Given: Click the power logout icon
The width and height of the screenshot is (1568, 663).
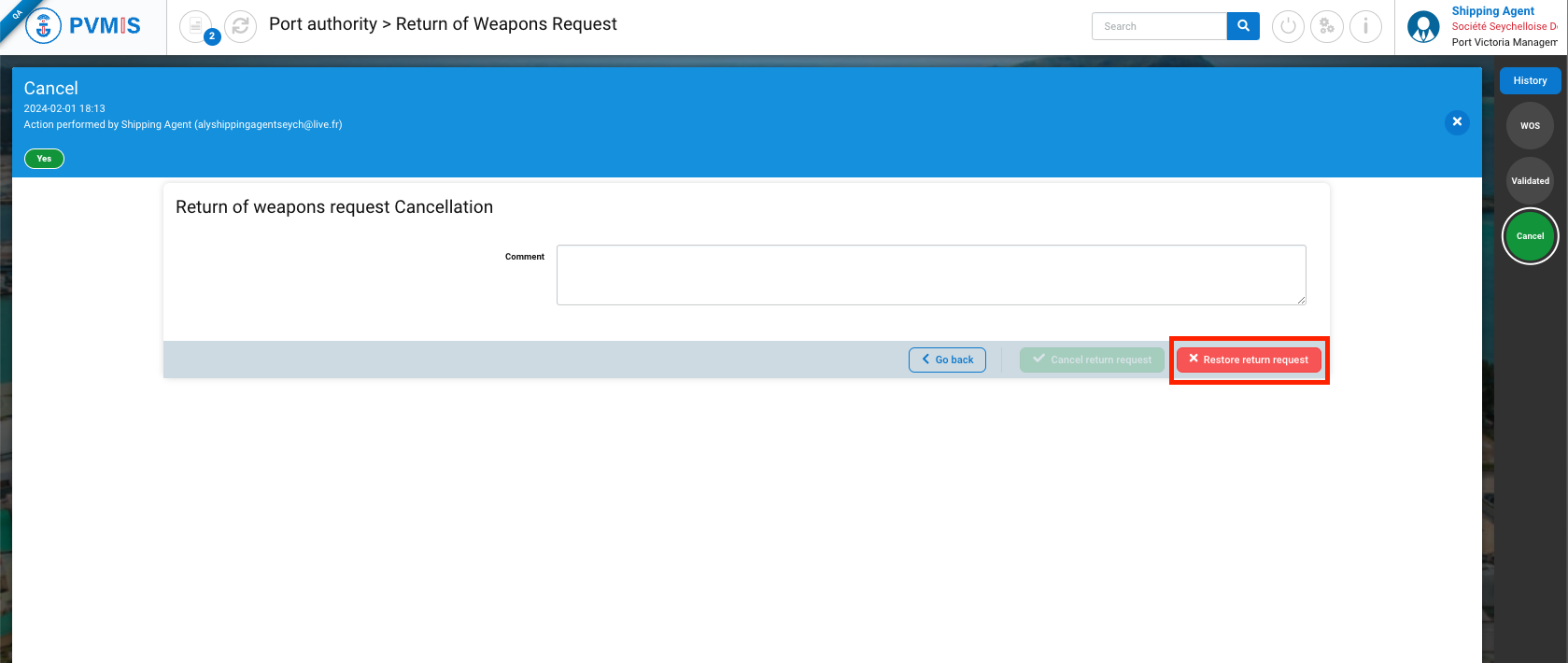Looking at the screenshot, I should [1288, 26].
